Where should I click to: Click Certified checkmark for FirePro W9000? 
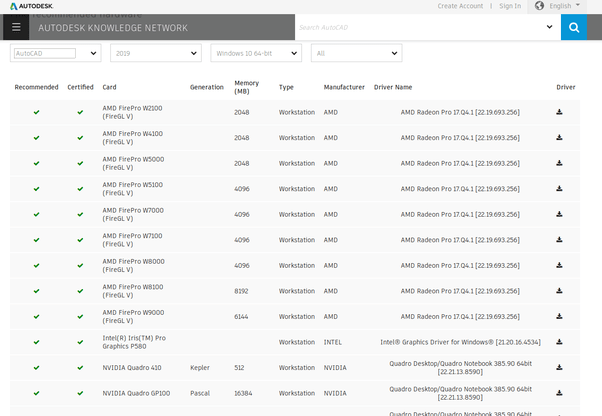coord(80,317)
